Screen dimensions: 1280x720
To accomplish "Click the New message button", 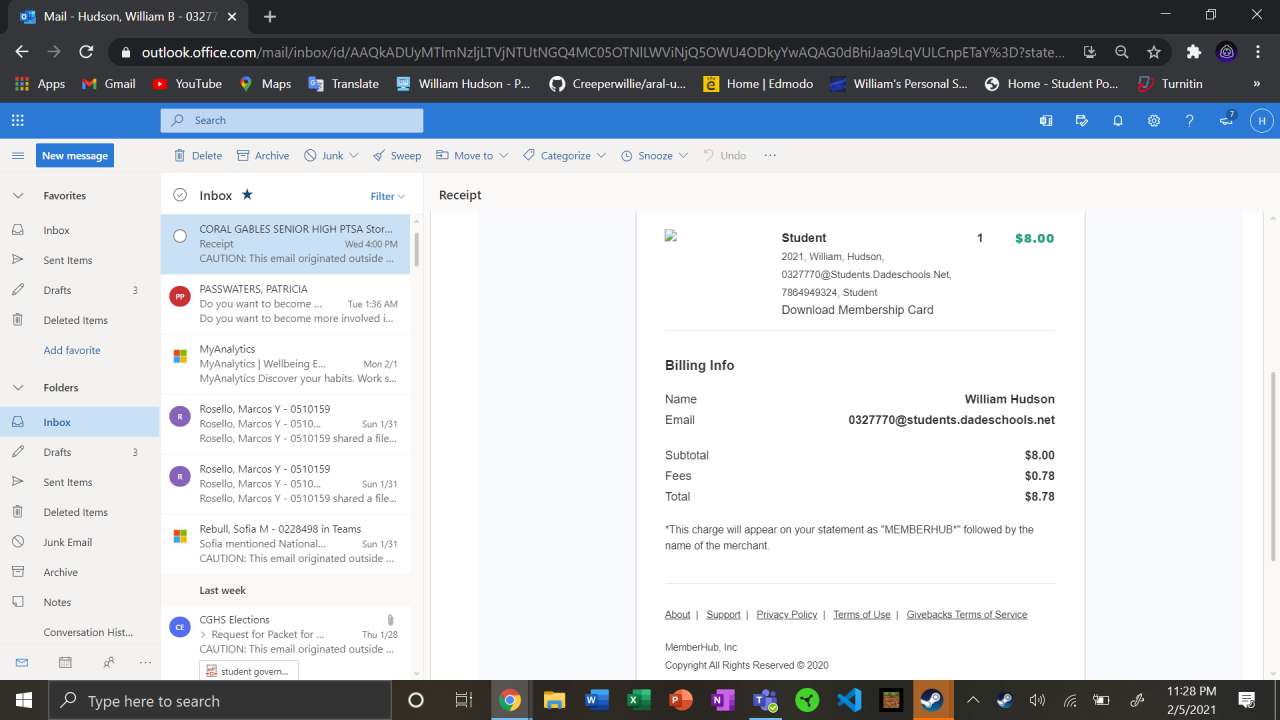I will 75,156.
